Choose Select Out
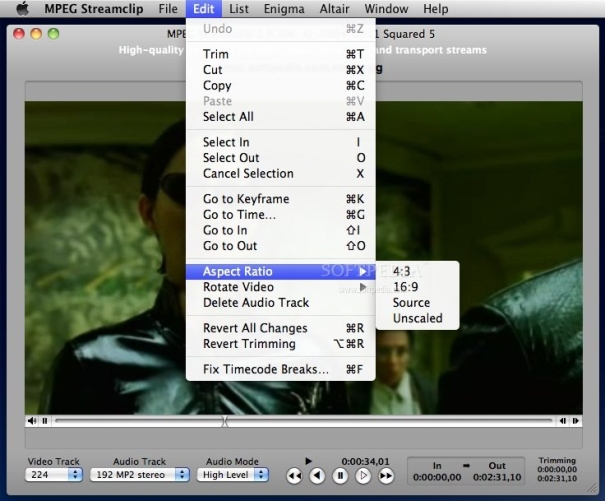Image resolution: width=605 pixels, height=501 pixels. (281, 158)
